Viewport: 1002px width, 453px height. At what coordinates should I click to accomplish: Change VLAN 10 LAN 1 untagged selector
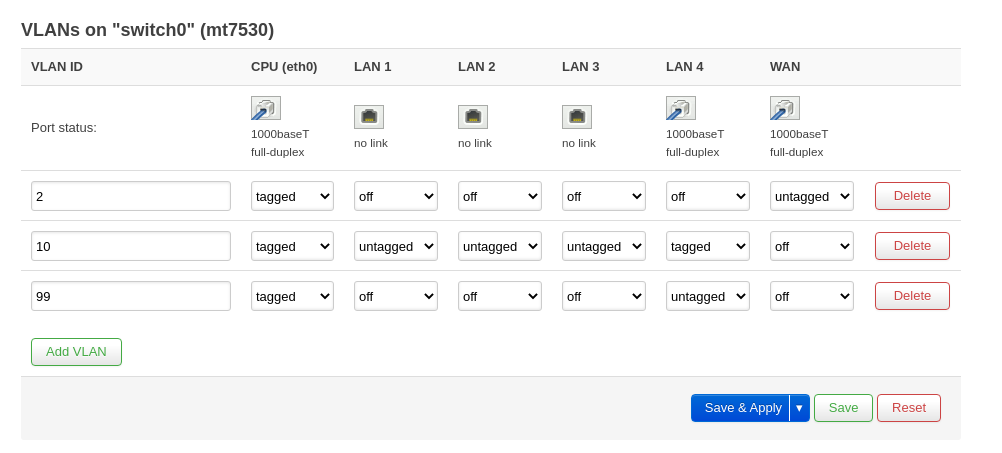396,246
